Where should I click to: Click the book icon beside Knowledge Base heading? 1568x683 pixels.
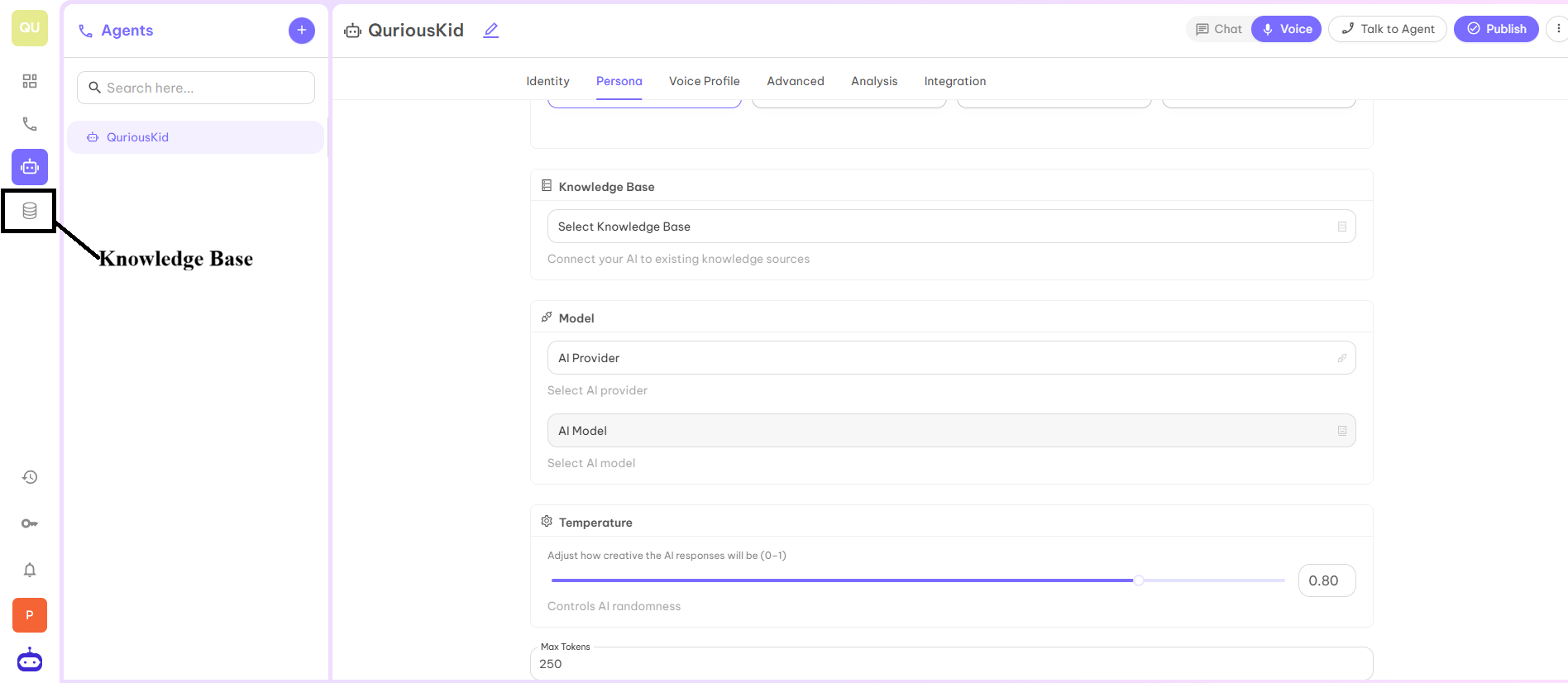coord(547,186)
